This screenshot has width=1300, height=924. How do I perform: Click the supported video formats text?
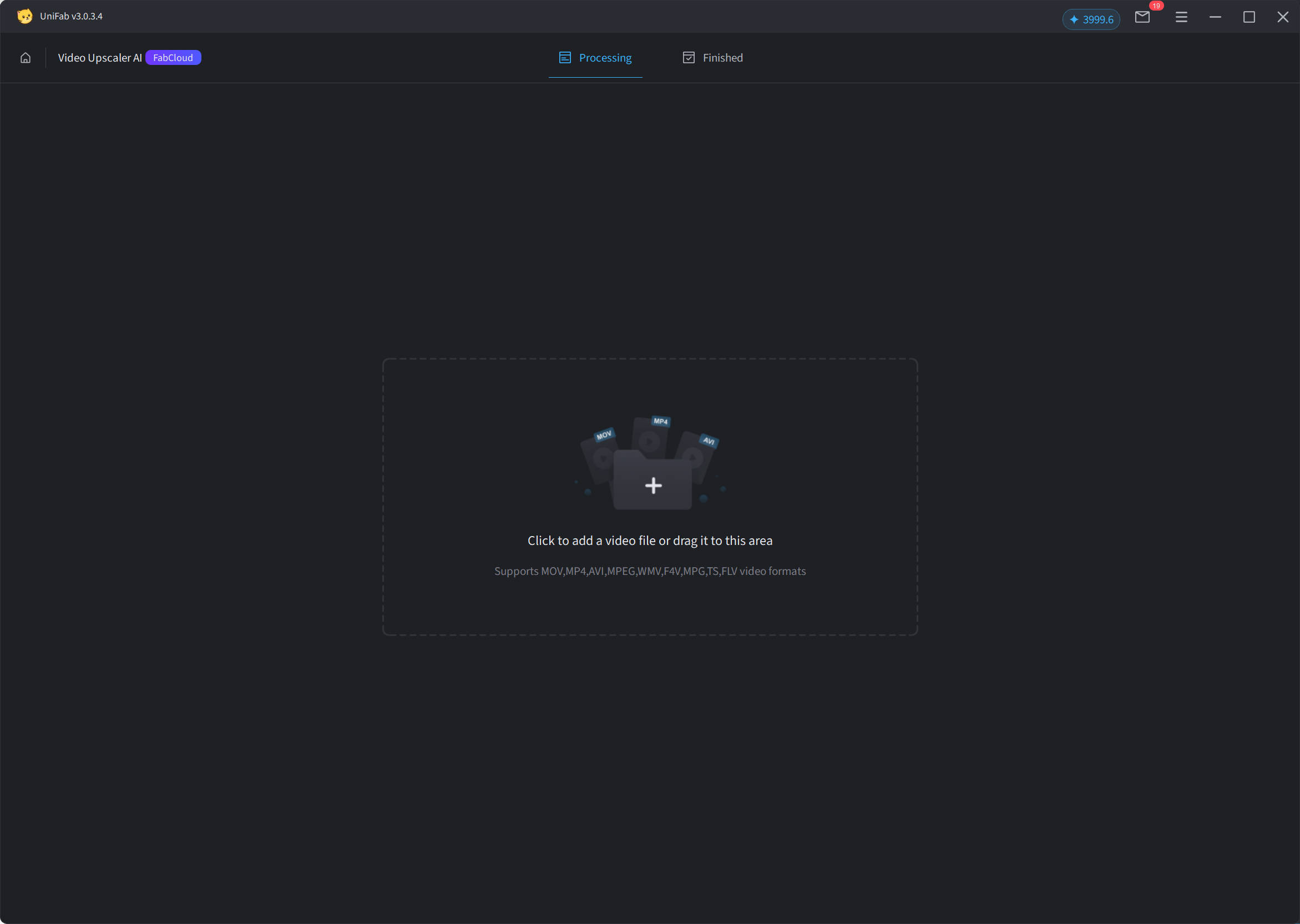coord(649,571)
